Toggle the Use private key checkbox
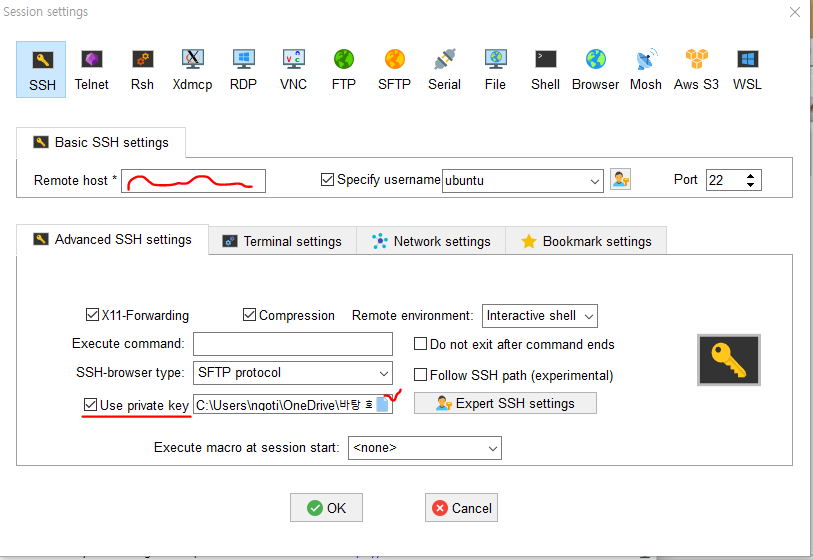This screenshot has height=560, width=813. click(90, 404)
